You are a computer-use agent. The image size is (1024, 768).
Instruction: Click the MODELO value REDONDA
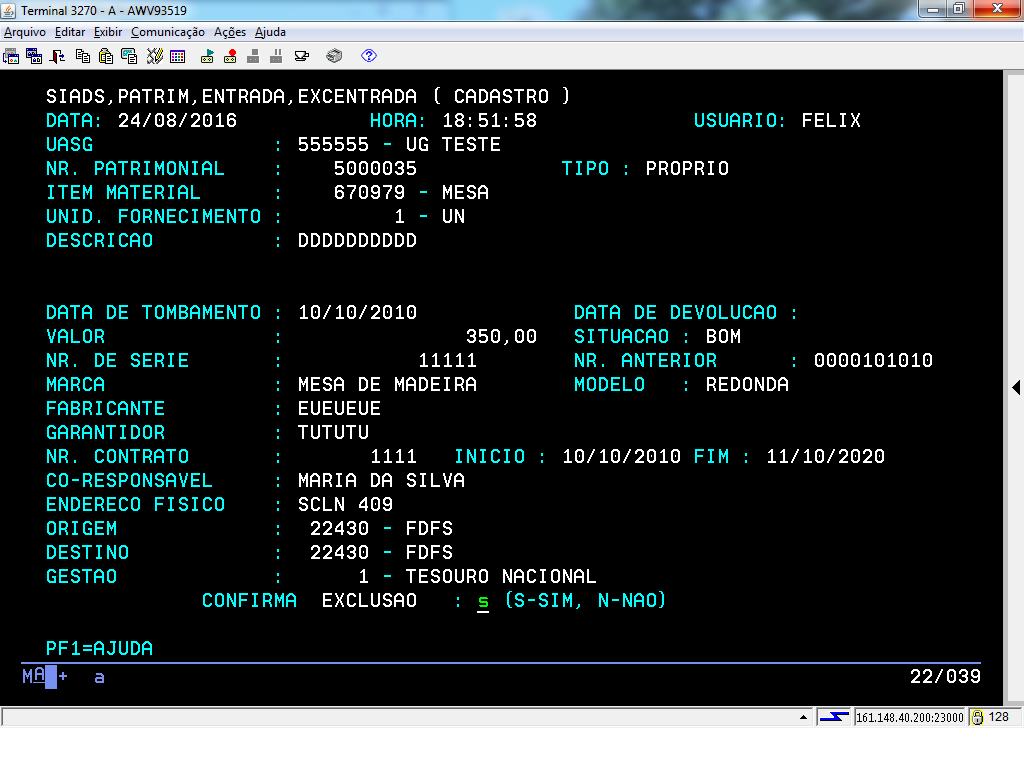[747, 385]
